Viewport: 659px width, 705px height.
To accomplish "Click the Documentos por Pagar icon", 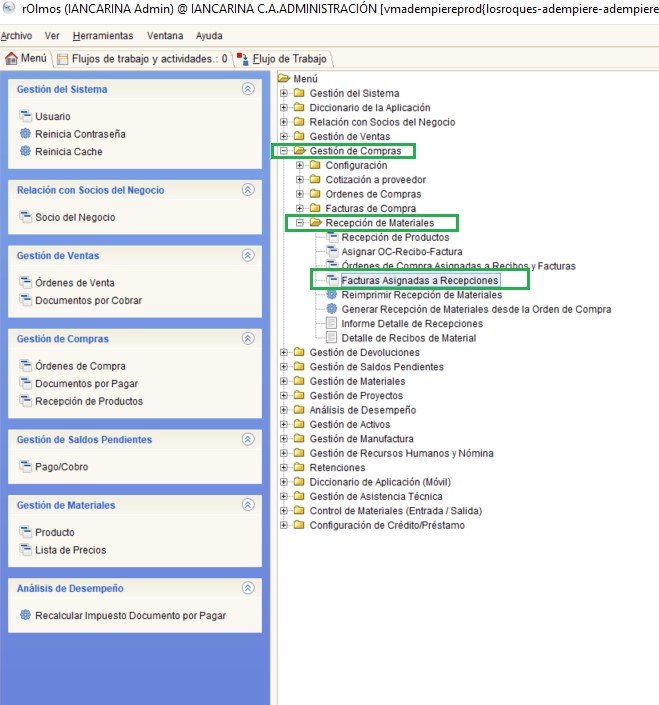I will 25,383.
